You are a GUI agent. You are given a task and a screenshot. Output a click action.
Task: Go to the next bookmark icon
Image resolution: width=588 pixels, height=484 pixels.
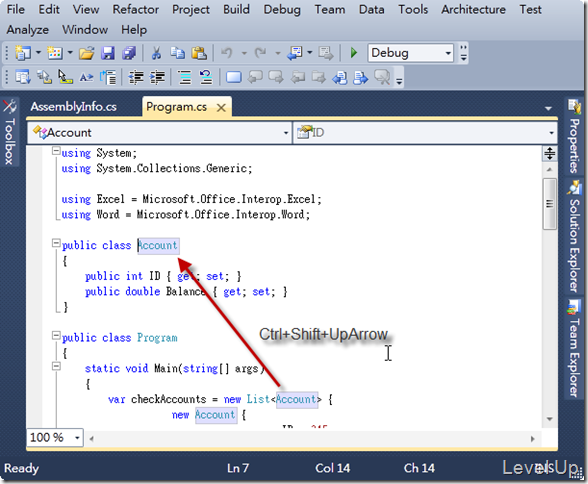click(x=276, y=78)
